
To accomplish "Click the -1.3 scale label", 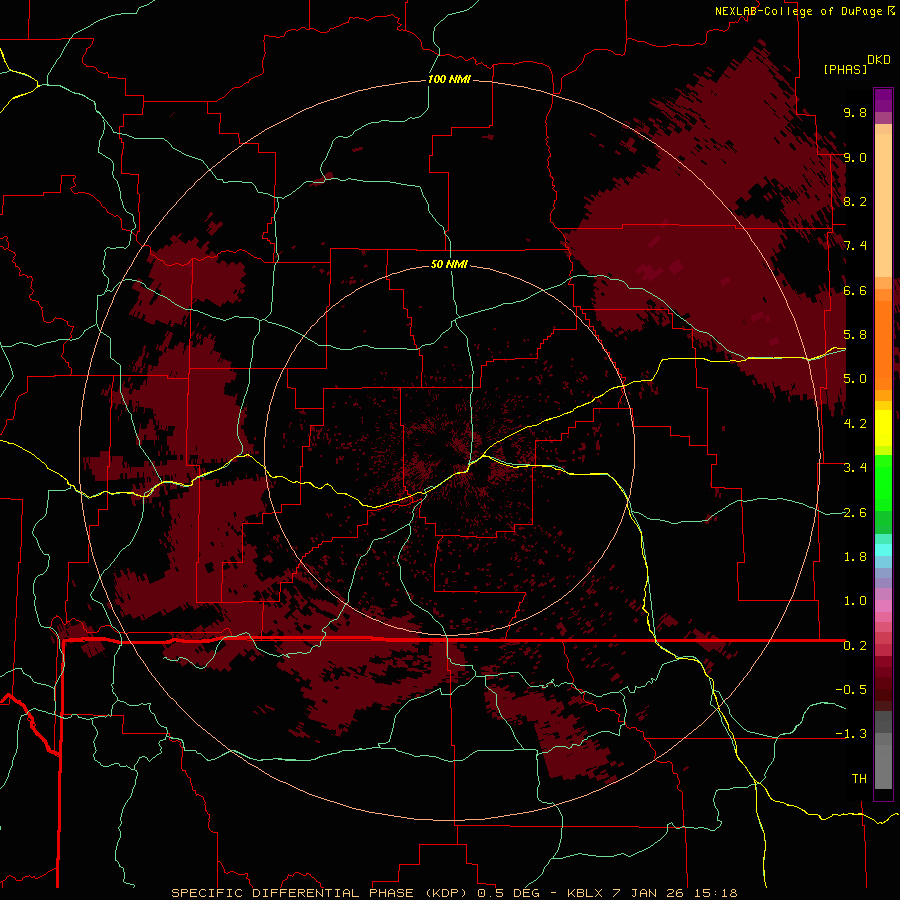I will 851,734.
